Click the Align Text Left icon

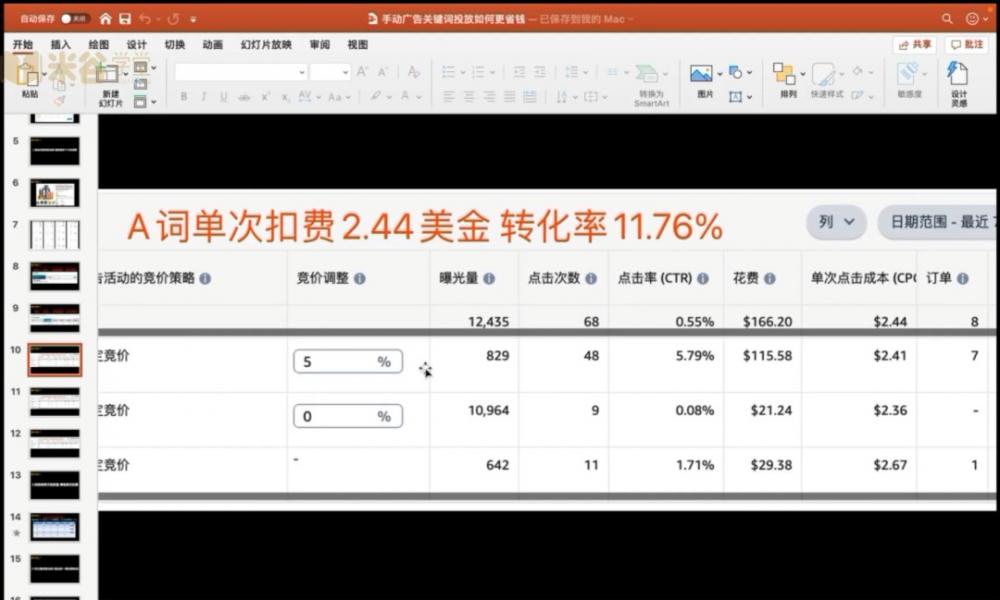(x=449, y=96)
